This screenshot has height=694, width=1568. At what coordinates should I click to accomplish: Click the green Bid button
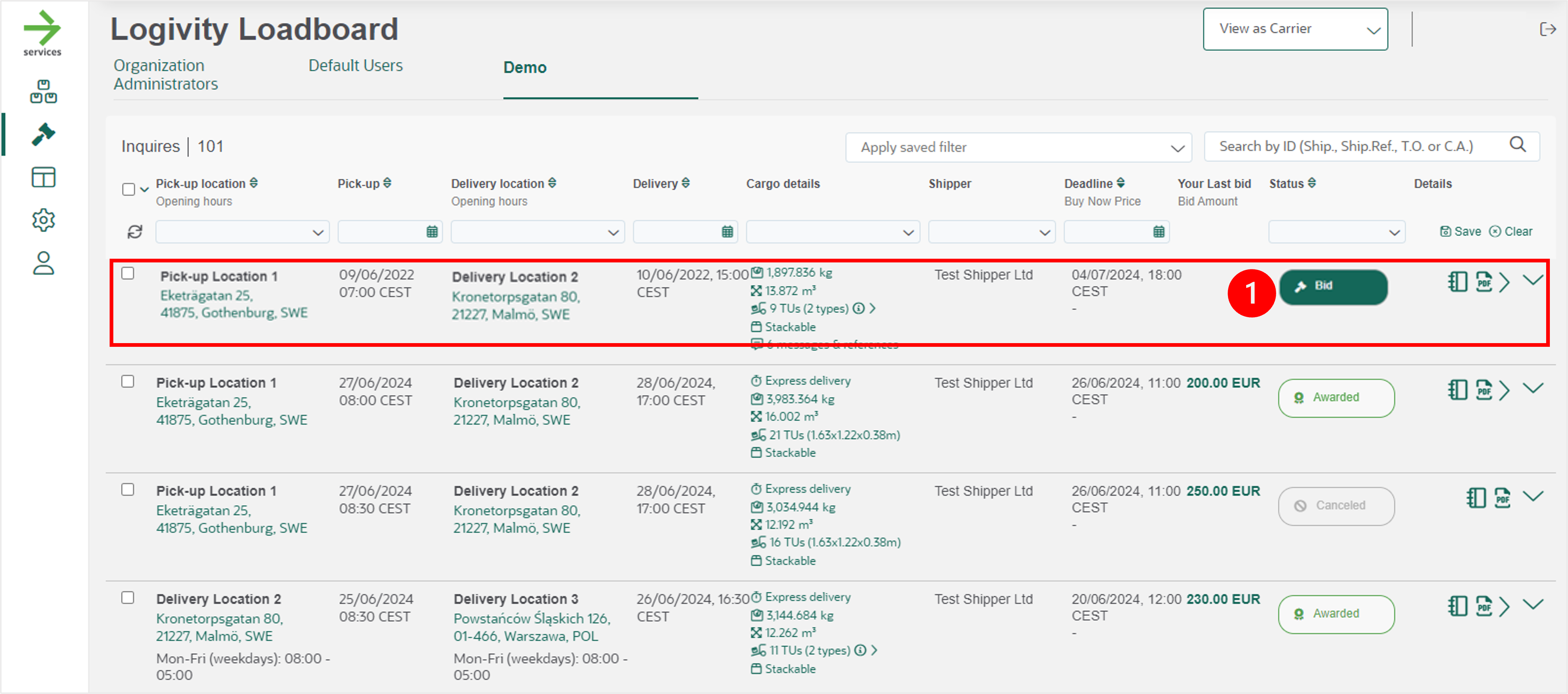(x=1333, y=287)
